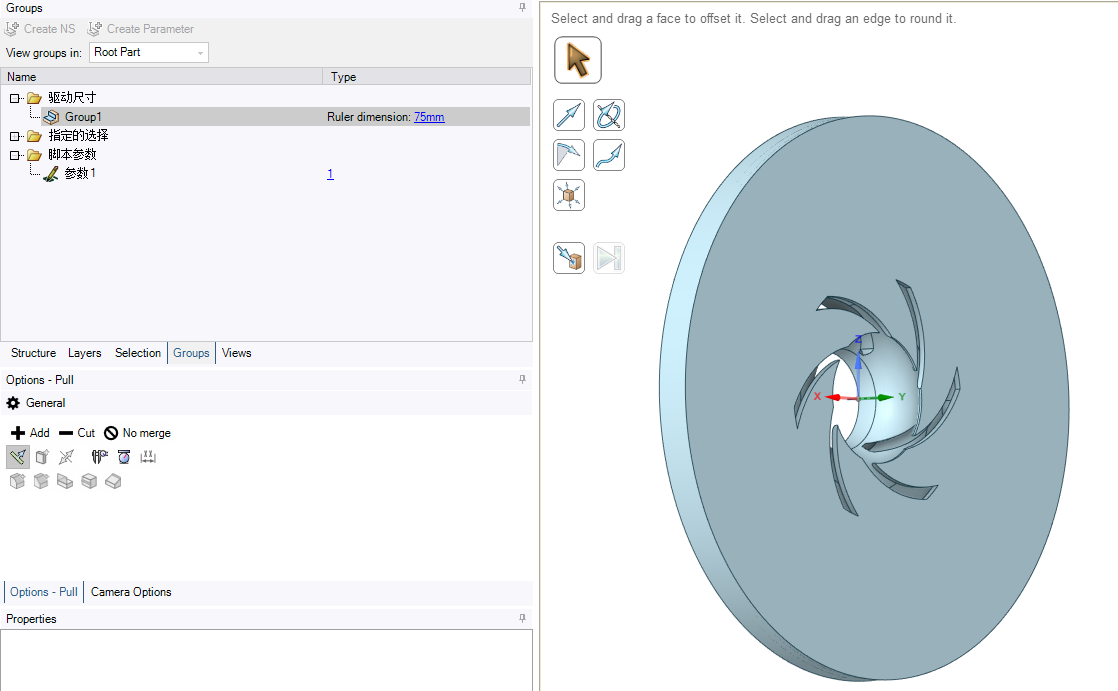The width and height of the screenshot is (1118, 691).
Task: Select the Draft tool guide
Action: [x=569, y=155]
